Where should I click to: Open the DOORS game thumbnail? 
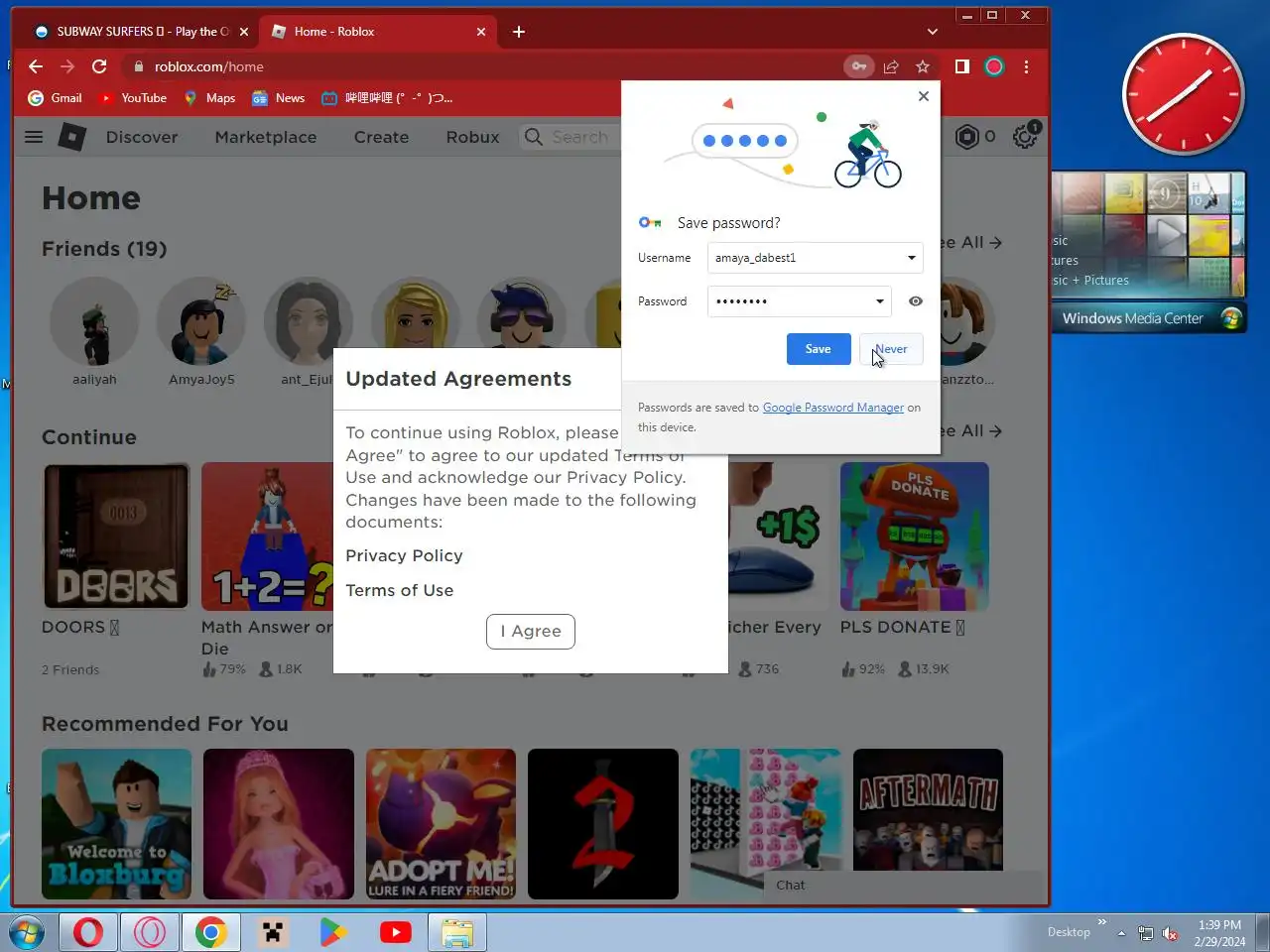[x=116, y=536]
